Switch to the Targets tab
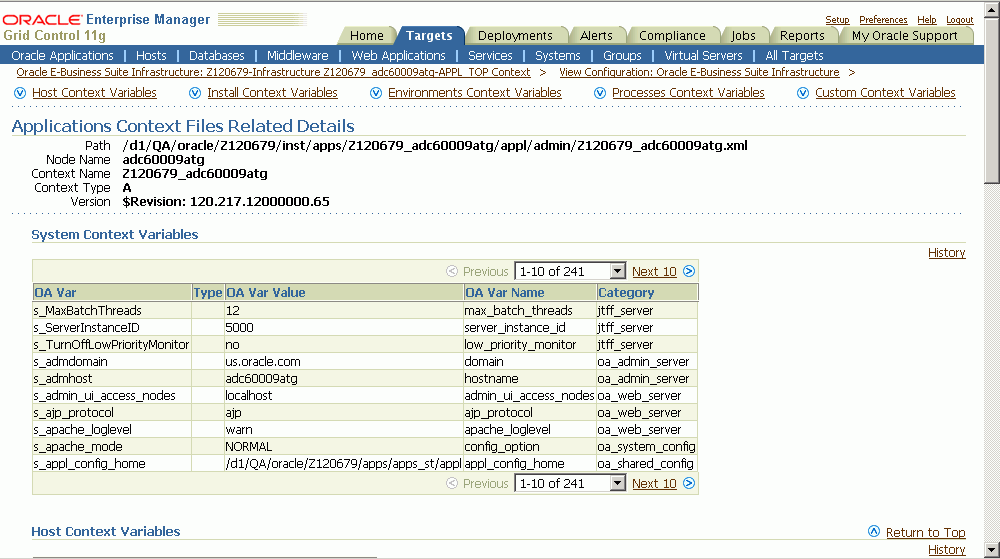Screen dimensions: 1000x559 (429, 36)
